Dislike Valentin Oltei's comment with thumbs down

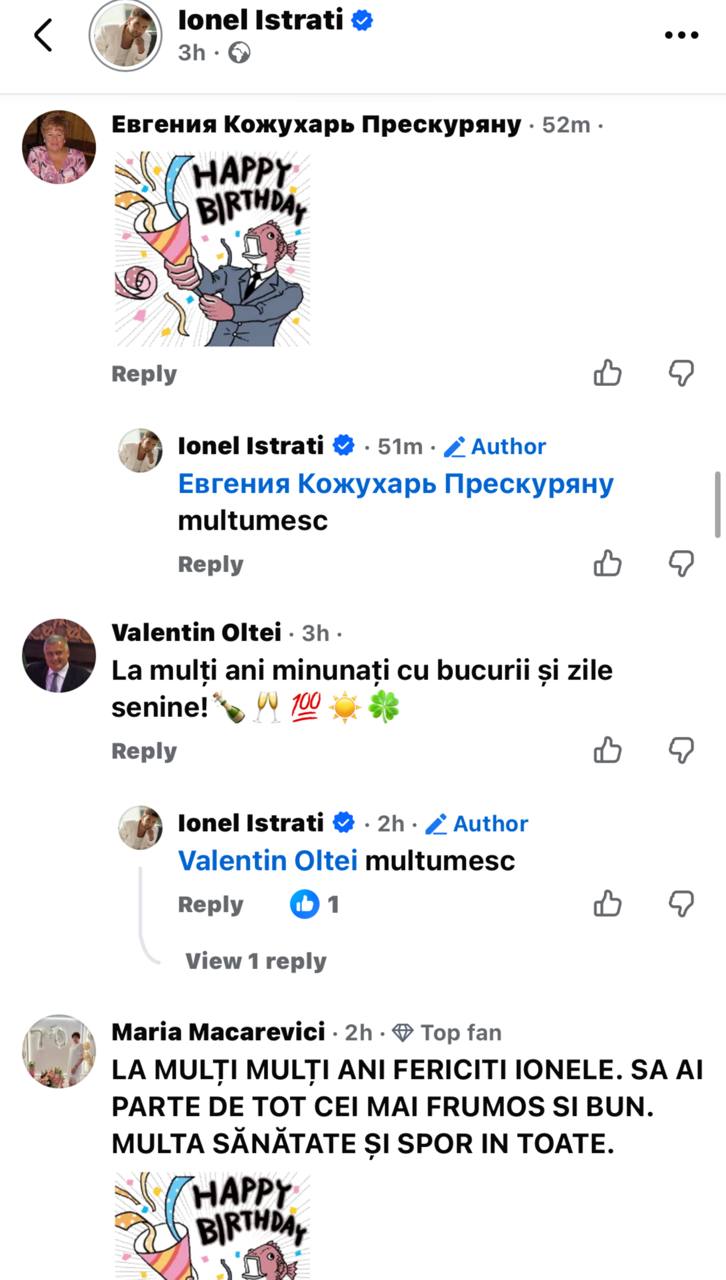pos(681,750)
